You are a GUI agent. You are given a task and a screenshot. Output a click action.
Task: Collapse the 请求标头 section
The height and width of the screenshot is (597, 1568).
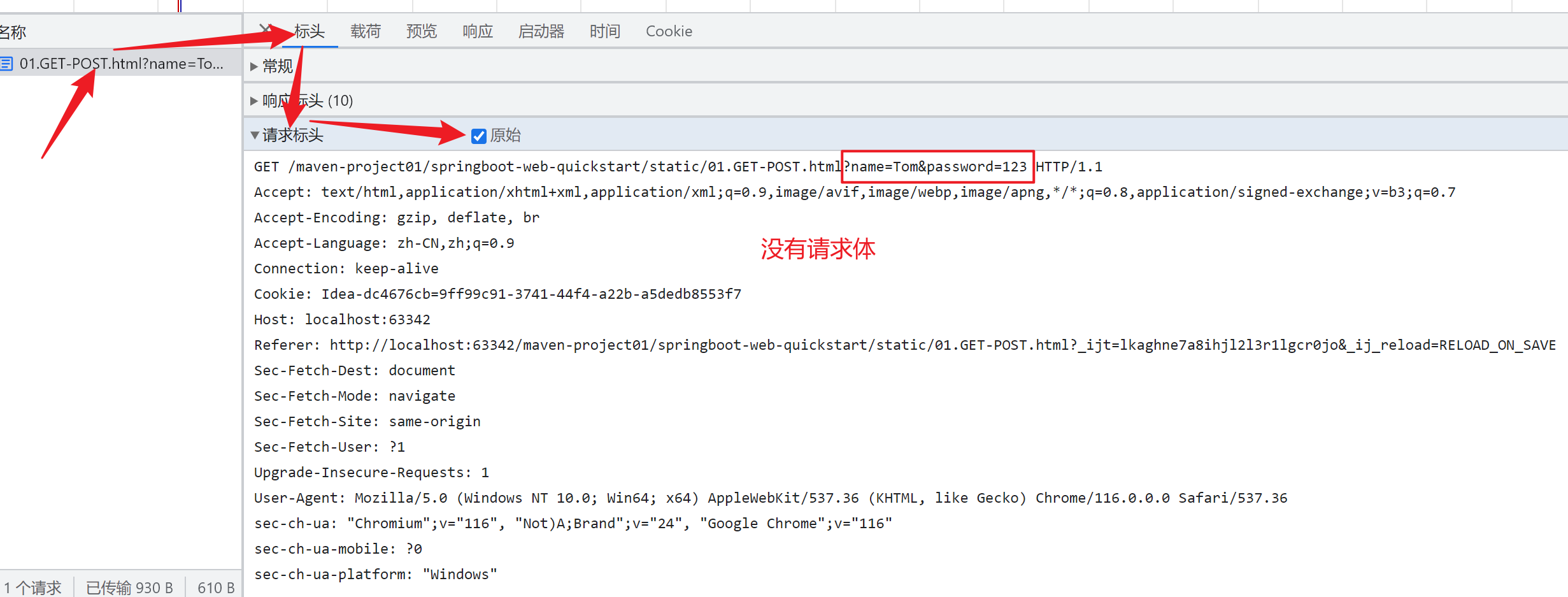[x=287, y=135]
